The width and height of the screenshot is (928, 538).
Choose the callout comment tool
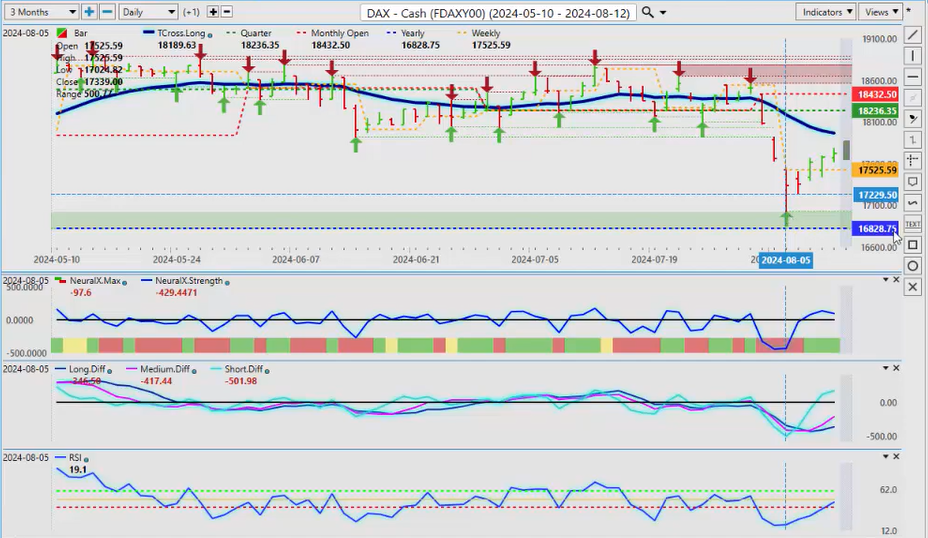click(x=912, y=182)
